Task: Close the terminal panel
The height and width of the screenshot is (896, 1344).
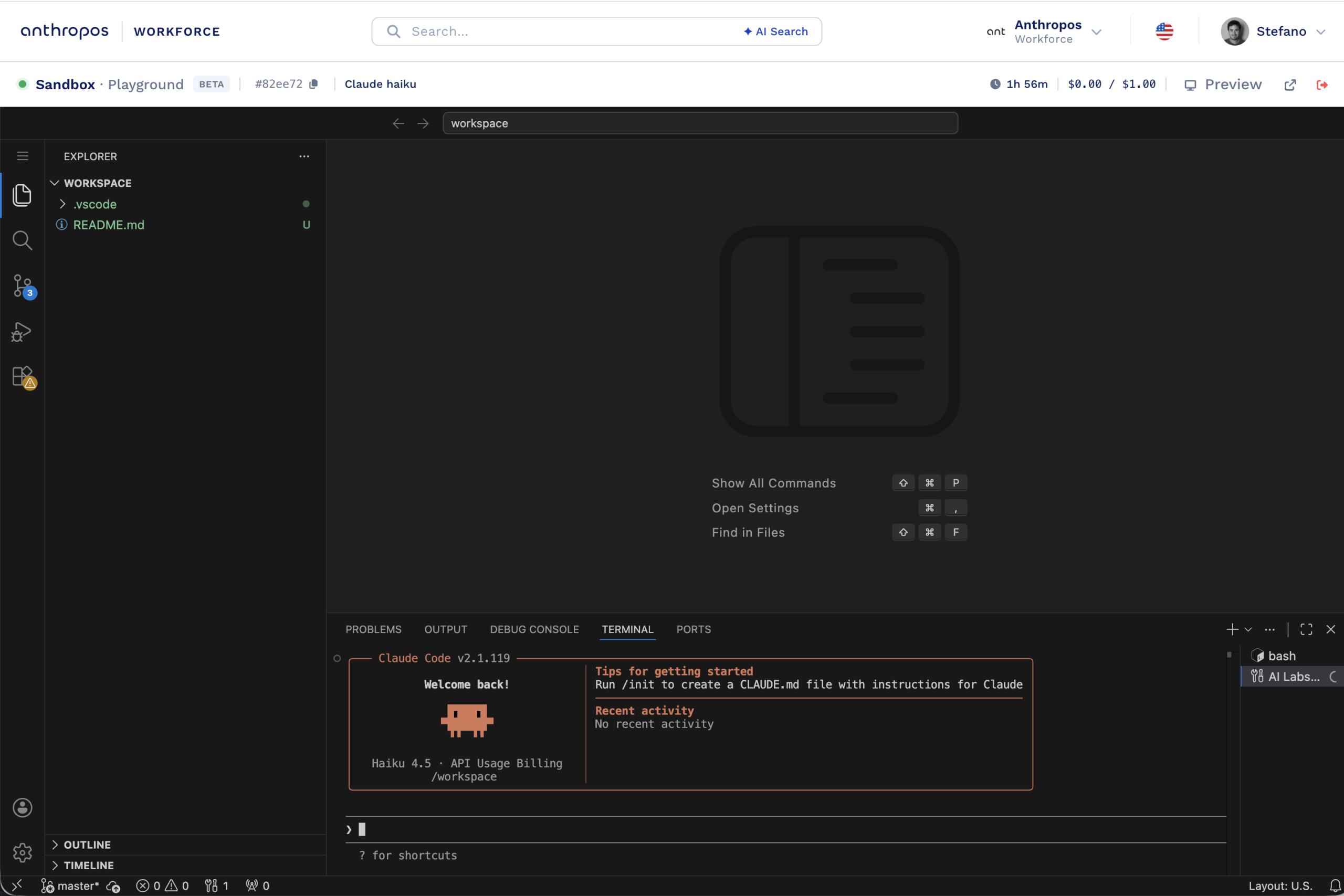Action: [x=1331, y=629]
